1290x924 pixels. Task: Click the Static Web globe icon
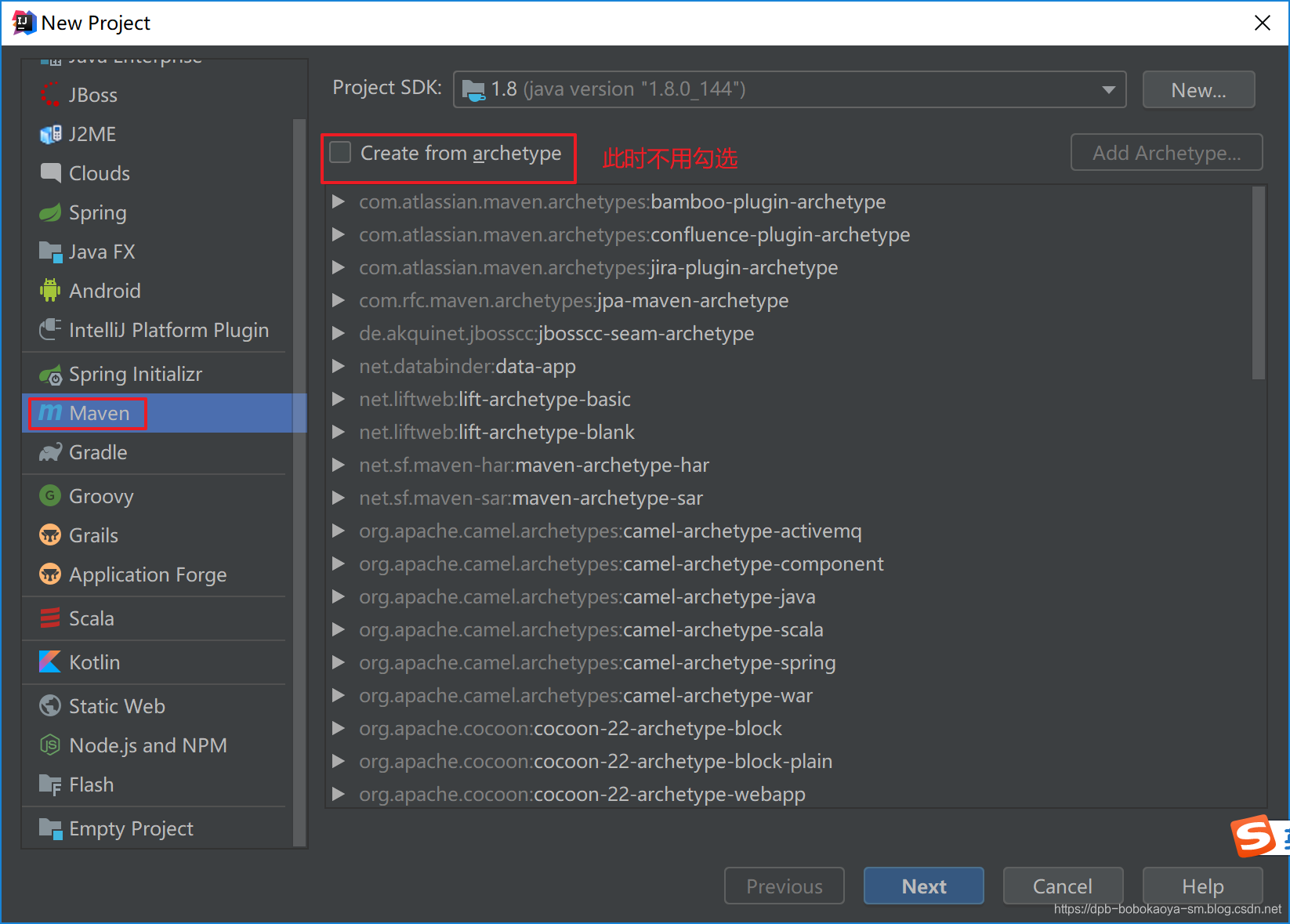click(50, 706)
